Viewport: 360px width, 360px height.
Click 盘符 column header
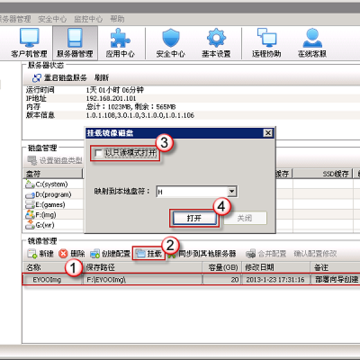click(53, 173)
